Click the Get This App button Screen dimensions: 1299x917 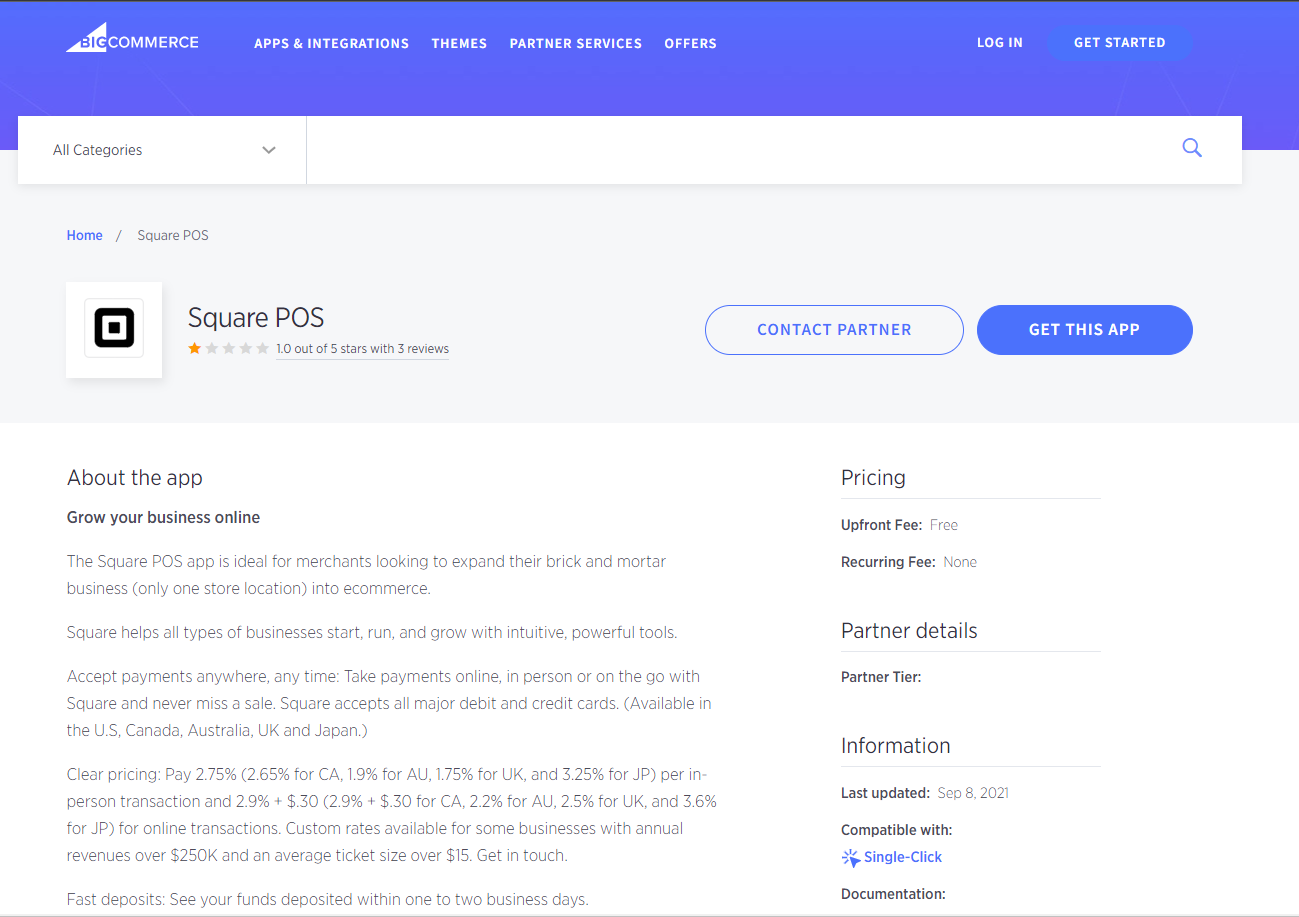click(1084, 330)
